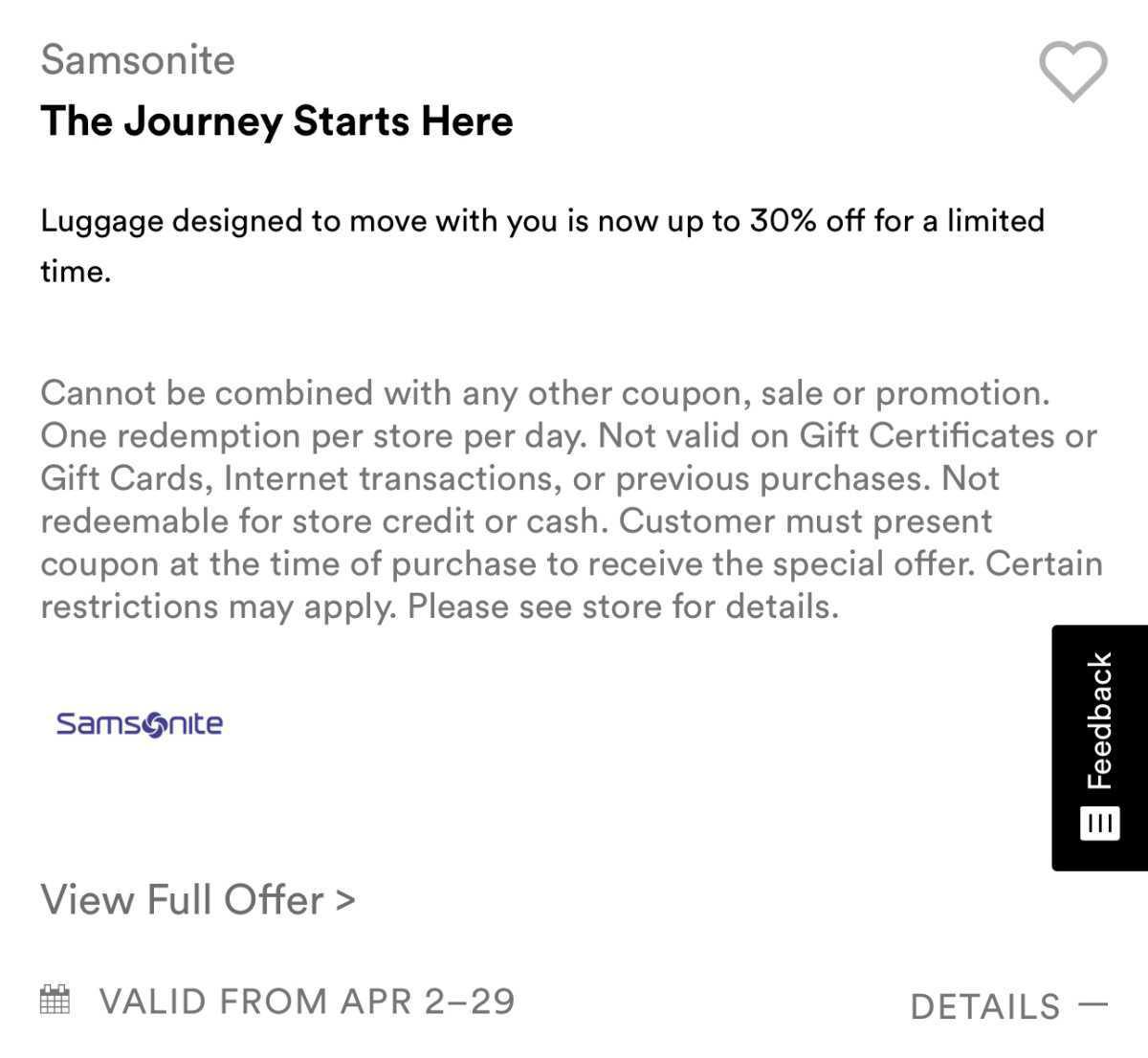Click the "Cannot be combined" terms paragraph
The width and height of the screenshot is (1148, 1058).
point(545,393)
